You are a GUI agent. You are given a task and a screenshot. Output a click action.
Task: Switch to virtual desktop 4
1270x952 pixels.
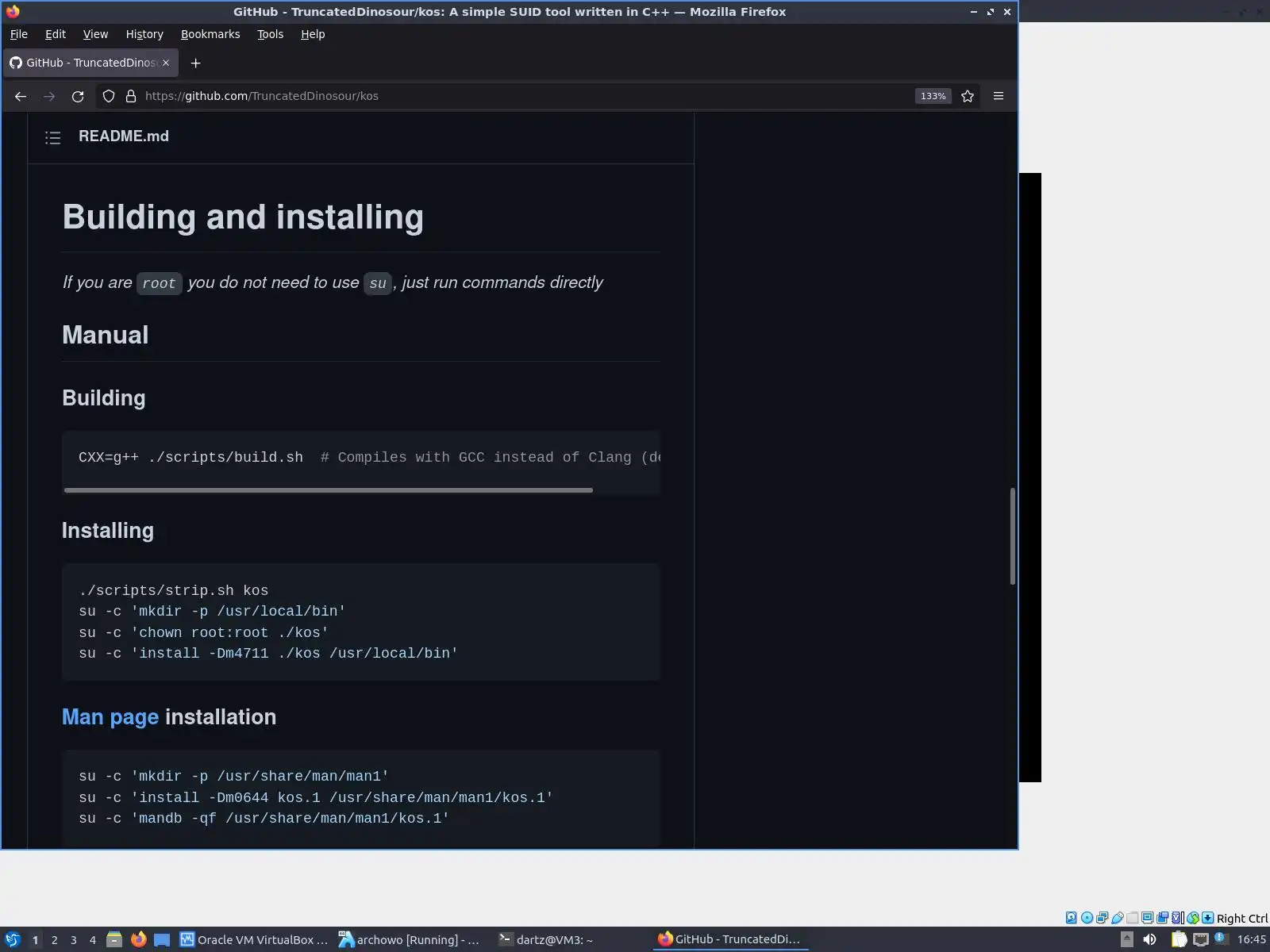[x=93, y=940]
